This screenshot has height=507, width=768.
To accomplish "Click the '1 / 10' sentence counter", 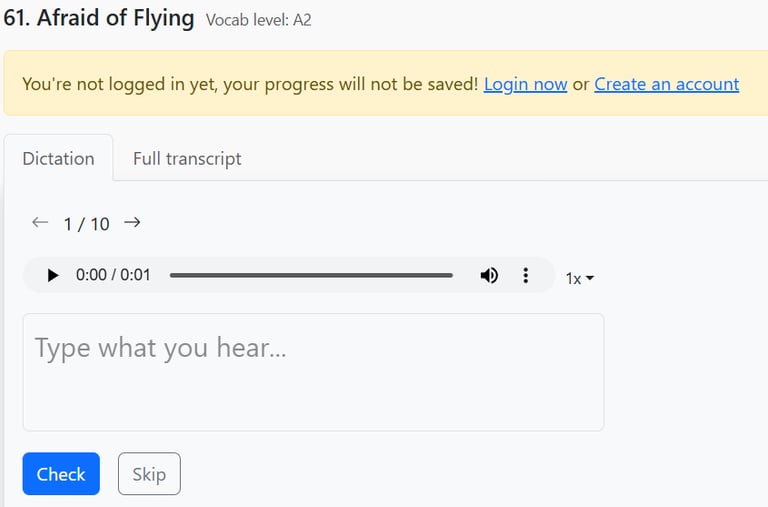I will tap(86, 224).
